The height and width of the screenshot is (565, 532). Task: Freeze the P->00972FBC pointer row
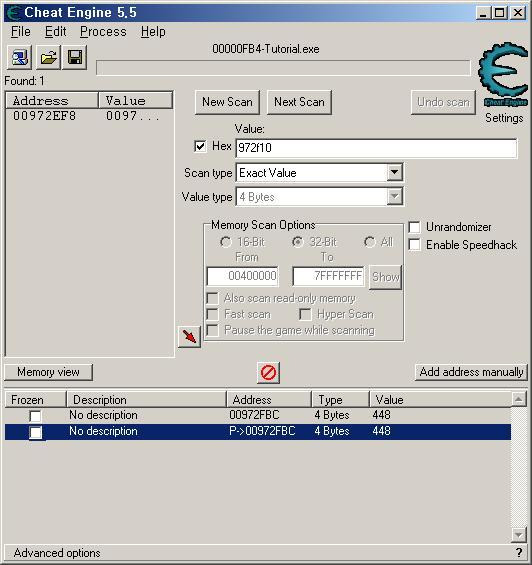[35, 432]
